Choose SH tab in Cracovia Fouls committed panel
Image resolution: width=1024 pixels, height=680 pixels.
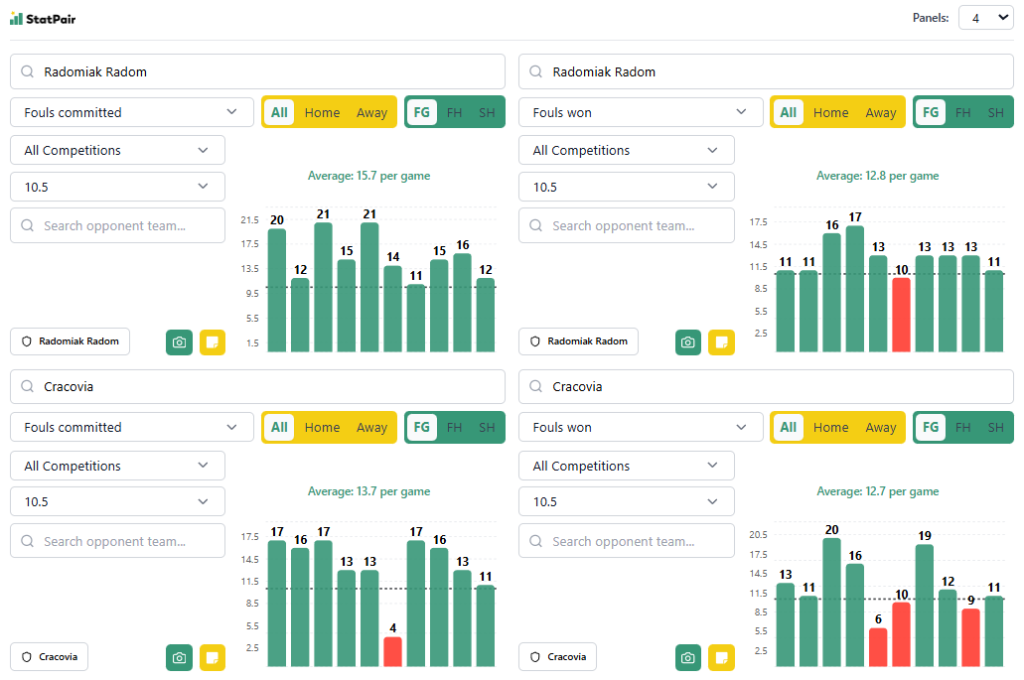[x=487, y=428]
